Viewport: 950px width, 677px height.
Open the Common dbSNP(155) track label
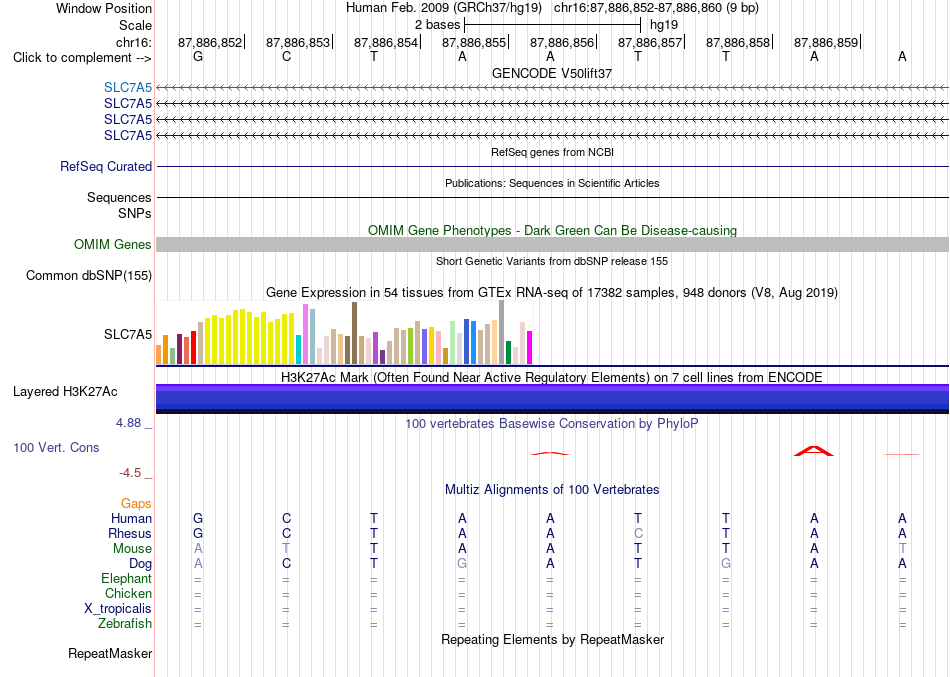tap(89, 275)
